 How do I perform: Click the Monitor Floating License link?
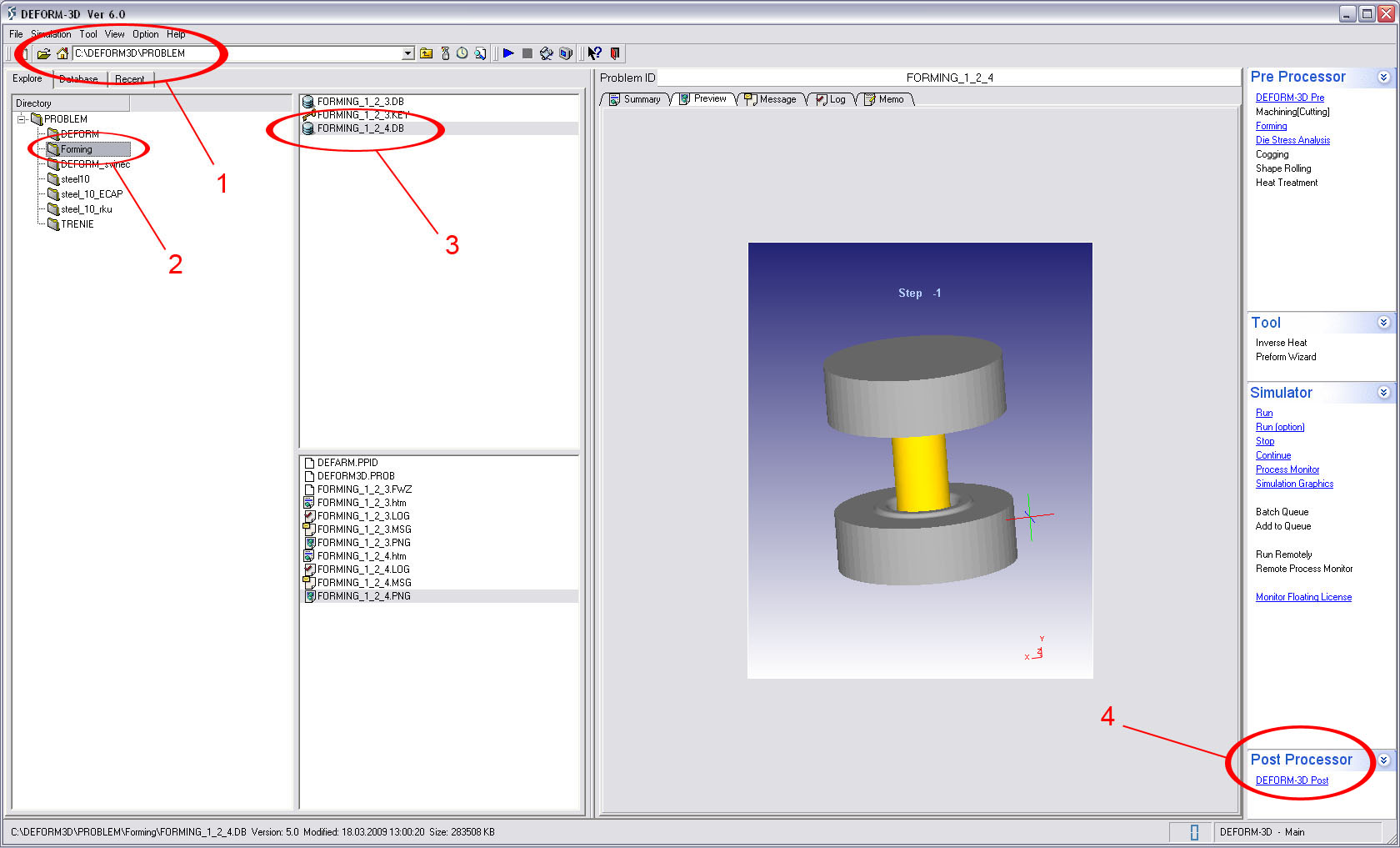point(1303,597)
